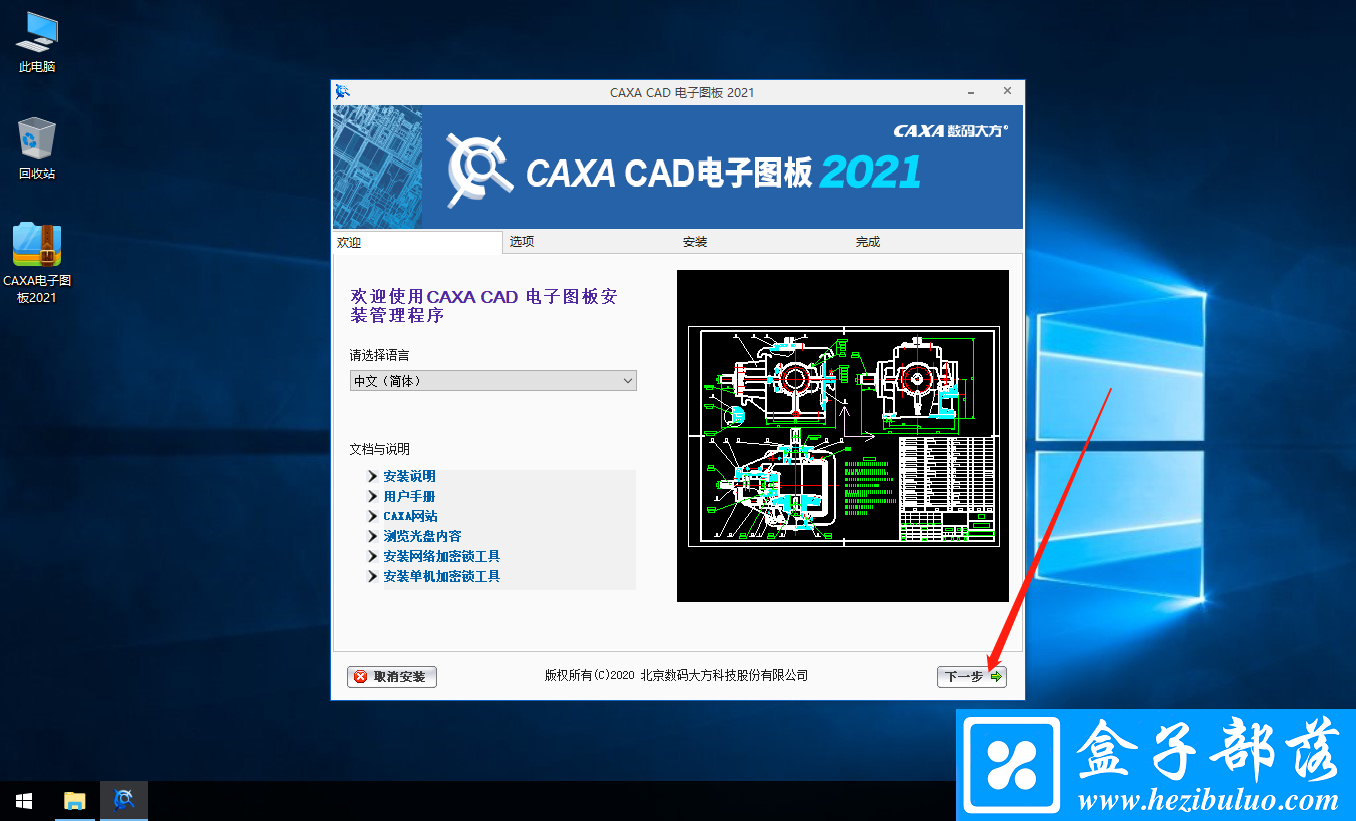The width and height of the screenshot is (1356, 821).
Task: Open the 请选择语言 language dropdown
Action: point(492,380)
